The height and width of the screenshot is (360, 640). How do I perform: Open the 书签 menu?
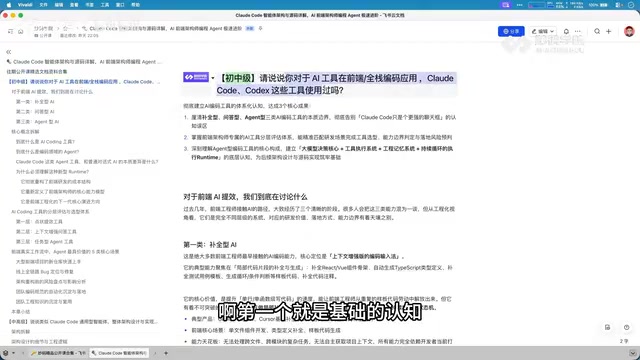(89, 5)
